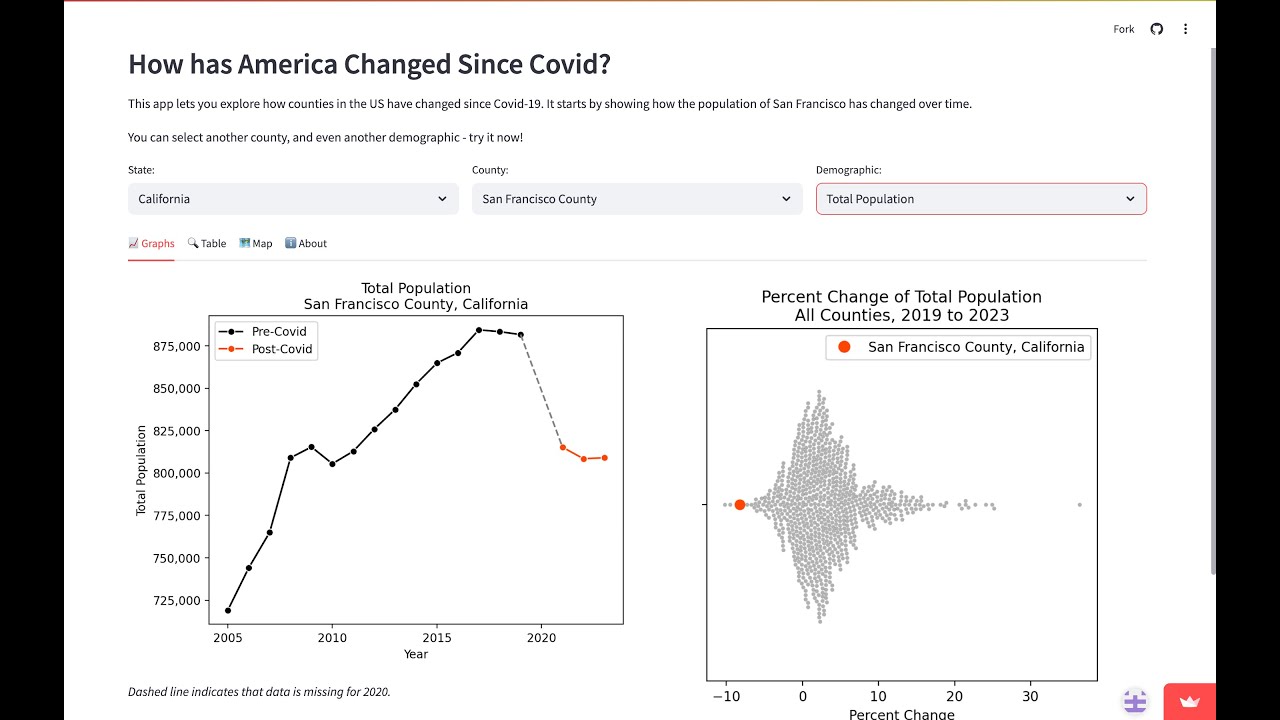
Task: Click the heading How has America Changed Since Covid?
Action: coord(369,64)
